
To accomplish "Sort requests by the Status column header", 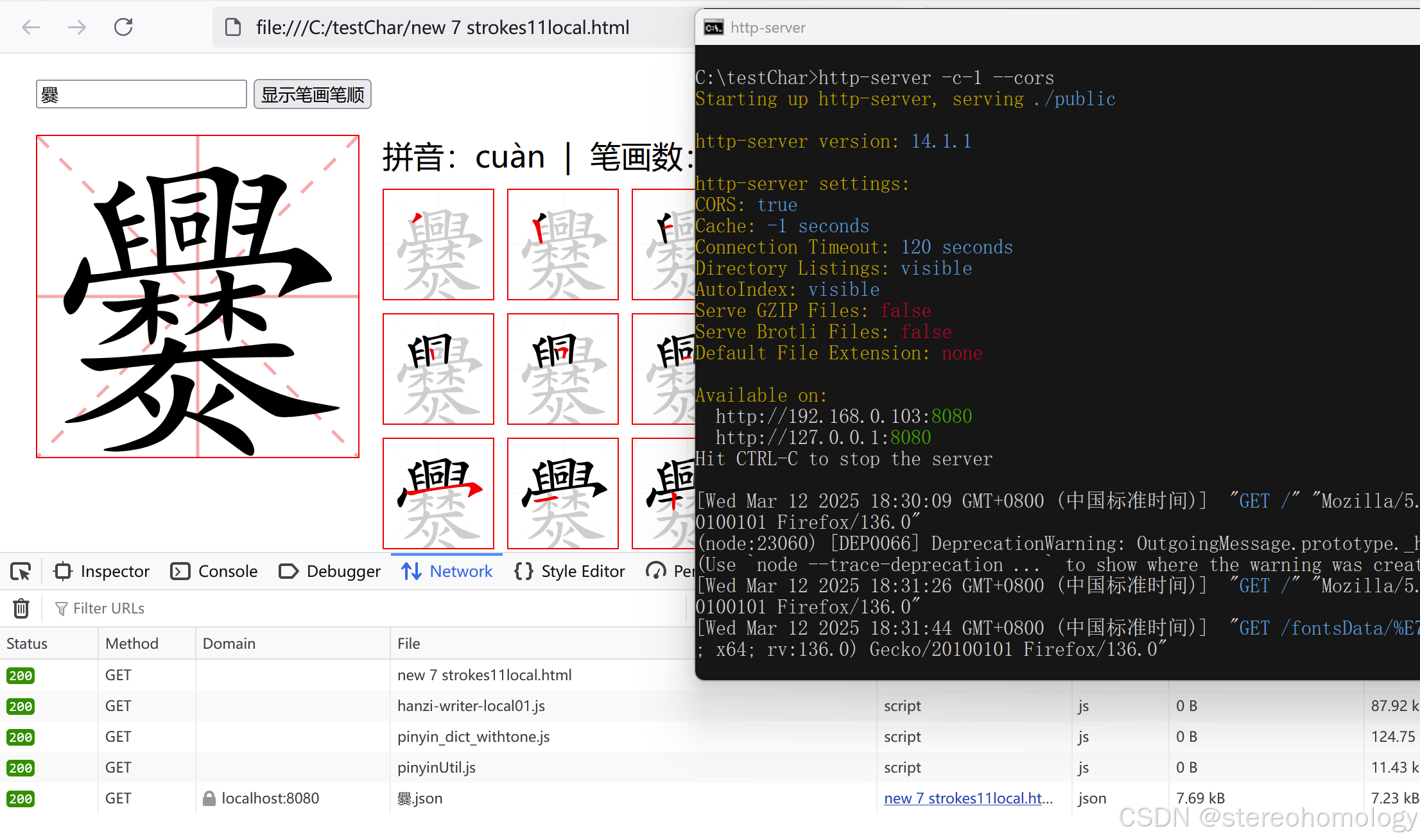I will pyautogui.click(x=27, y=643).
